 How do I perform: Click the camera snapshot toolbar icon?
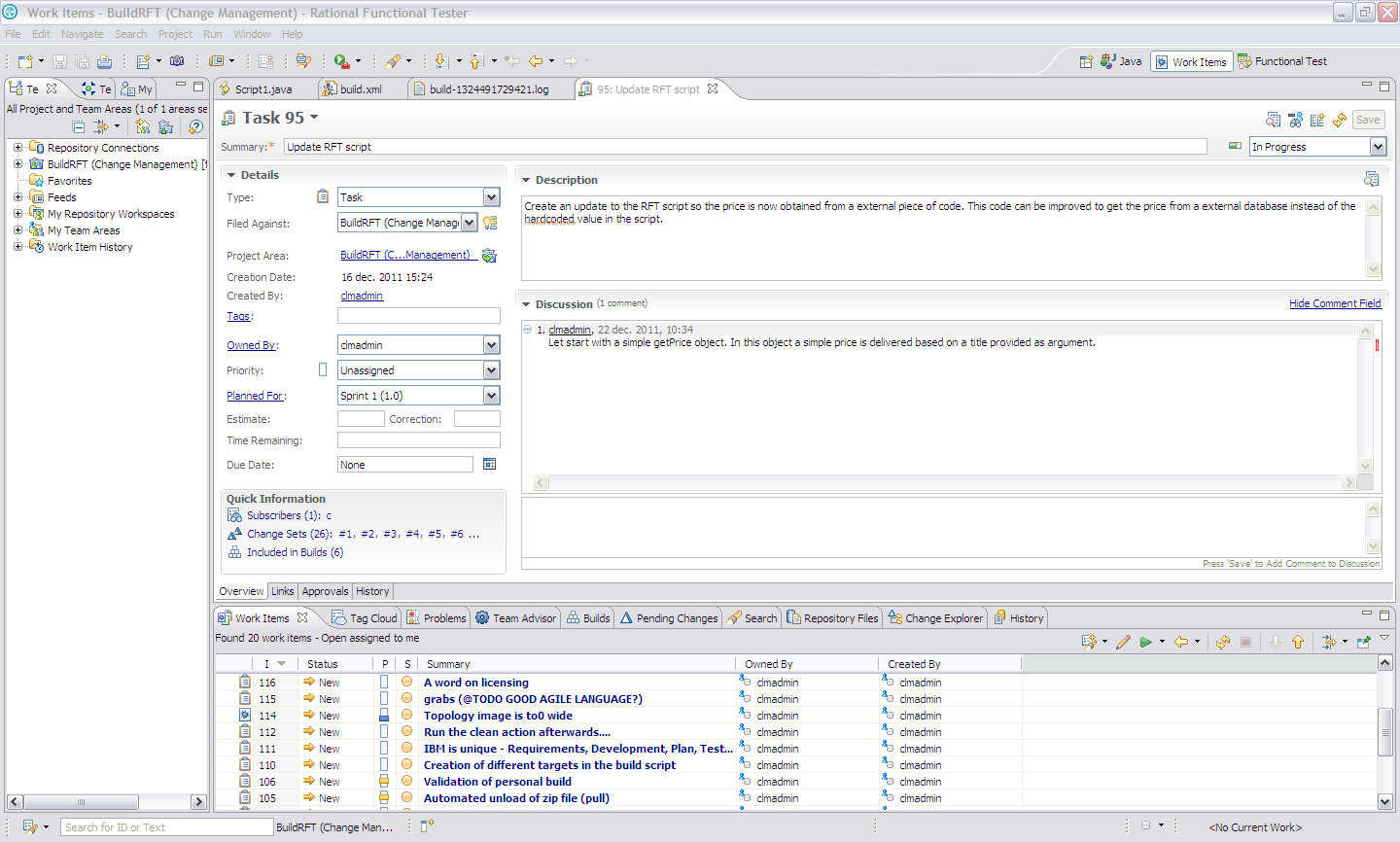[177, 61]
